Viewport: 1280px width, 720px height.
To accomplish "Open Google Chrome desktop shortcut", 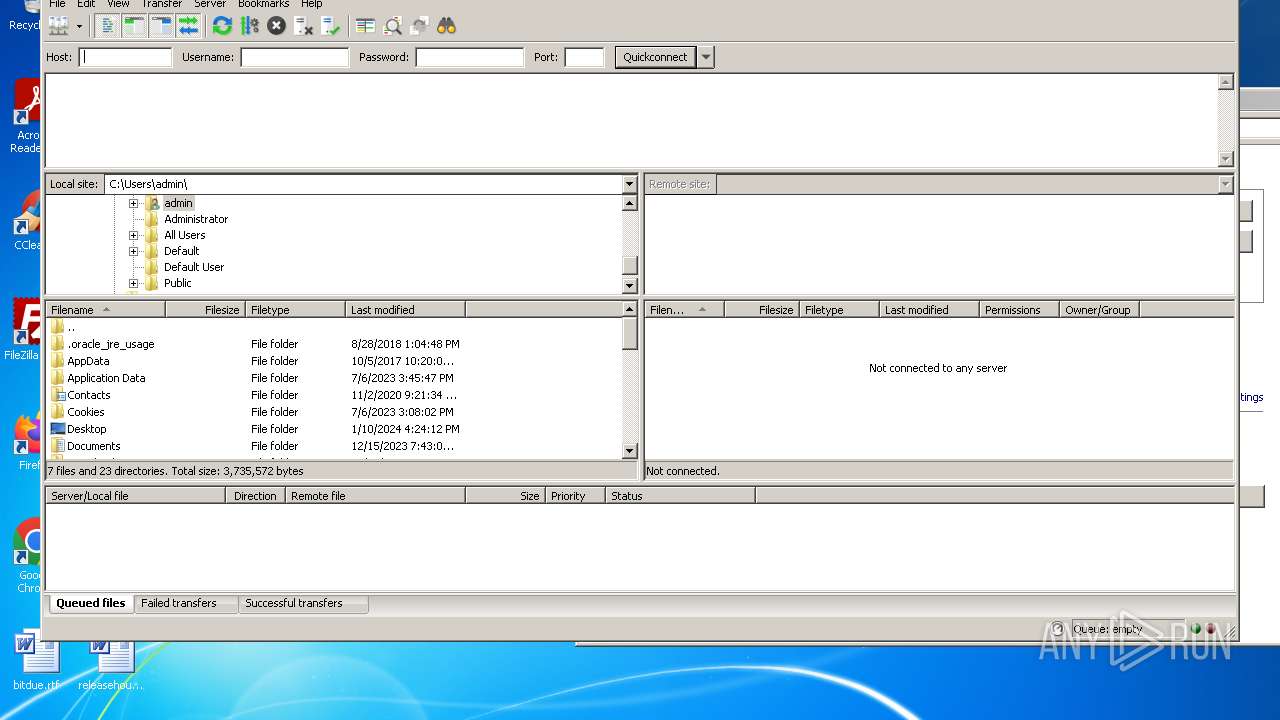I will 28,556.
